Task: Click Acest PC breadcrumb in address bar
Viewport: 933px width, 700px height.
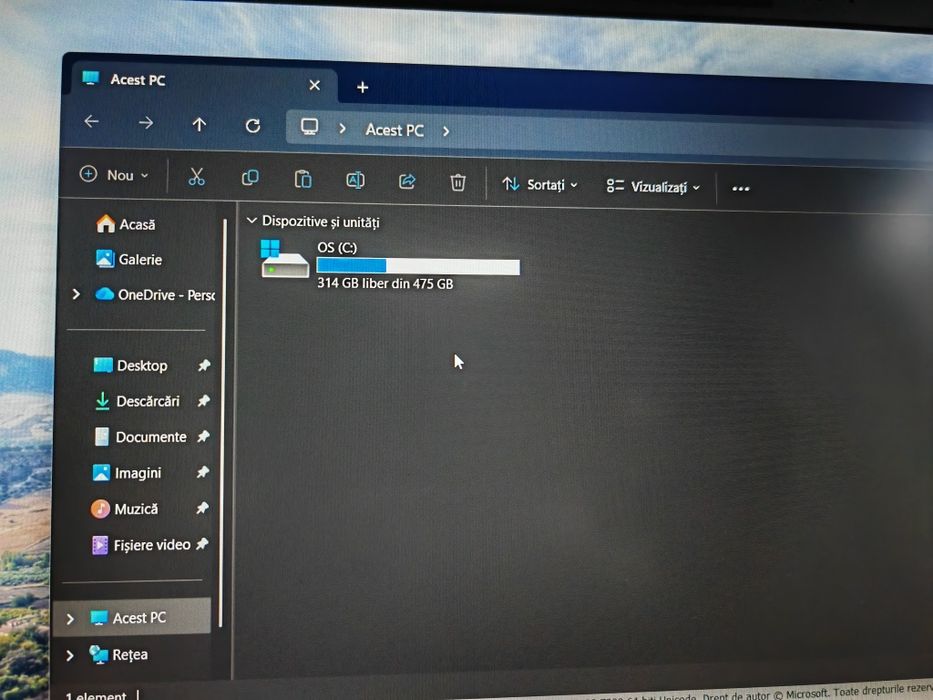Action: point(395,130)
